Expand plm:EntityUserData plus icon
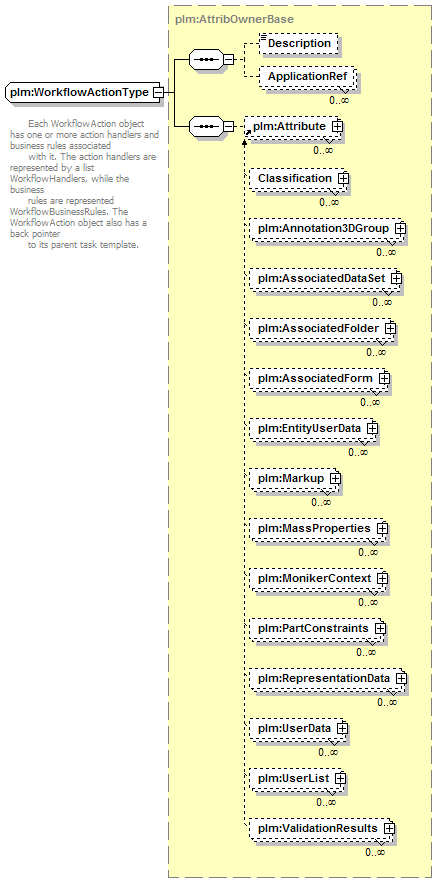This screenshot has width=437, height=883. [372, 429]
